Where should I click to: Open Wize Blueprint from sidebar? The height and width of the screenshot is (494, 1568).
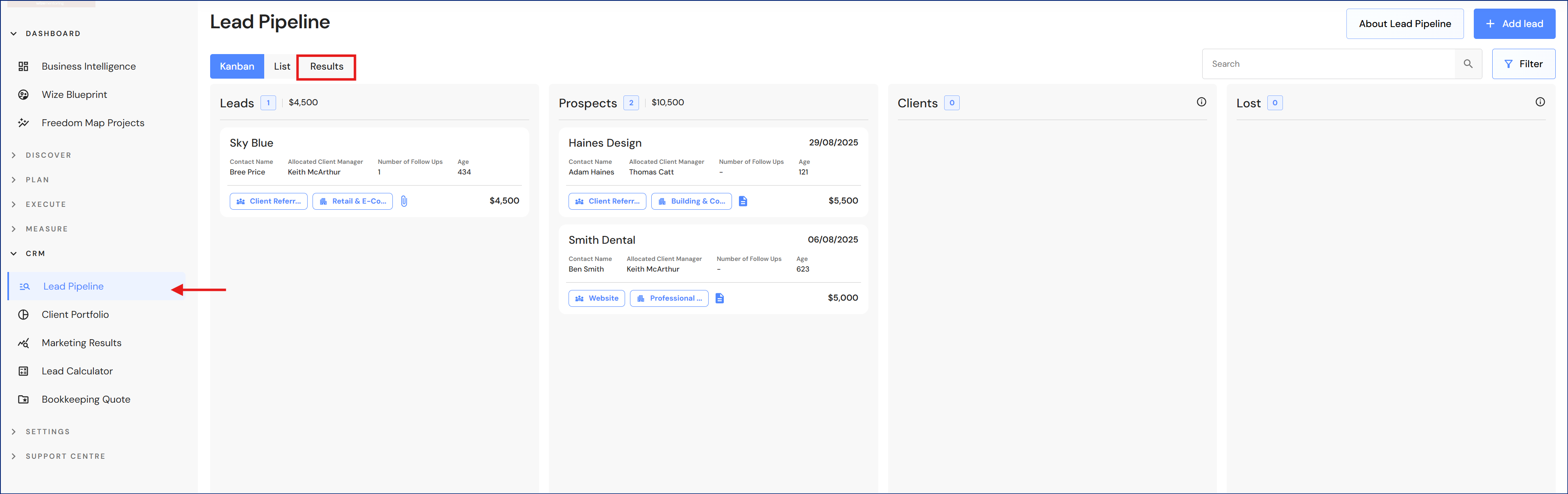pyautogui.click(x=74, y=95)
